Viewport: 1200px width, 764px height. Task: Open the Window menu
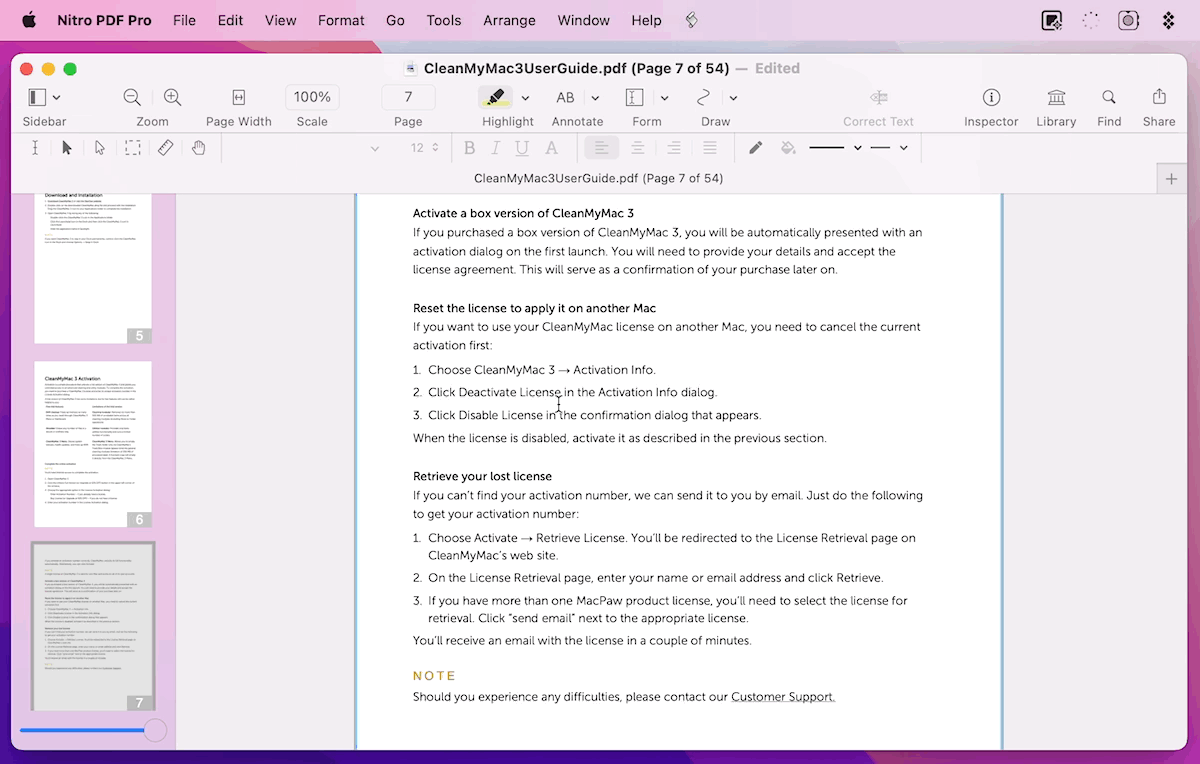[583, 20]
